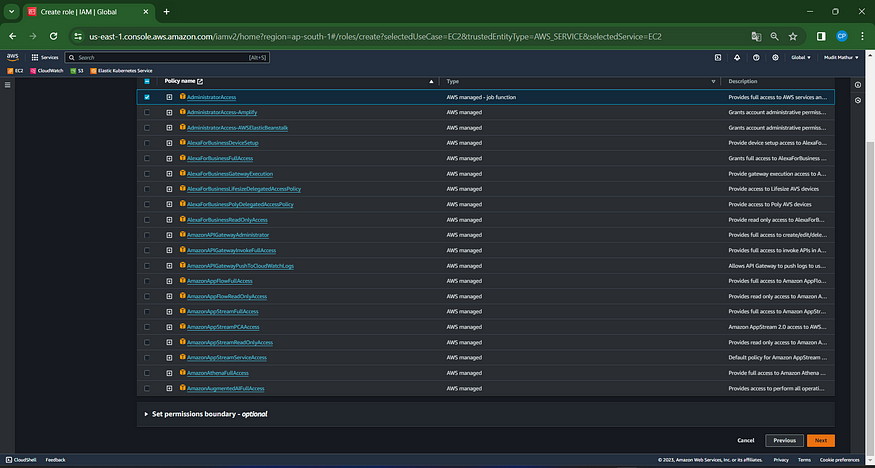Image resolution: width=875 pixels, height=468 pixels.
Task: Bookmark this page with the star icon
Action: (792, 36)
